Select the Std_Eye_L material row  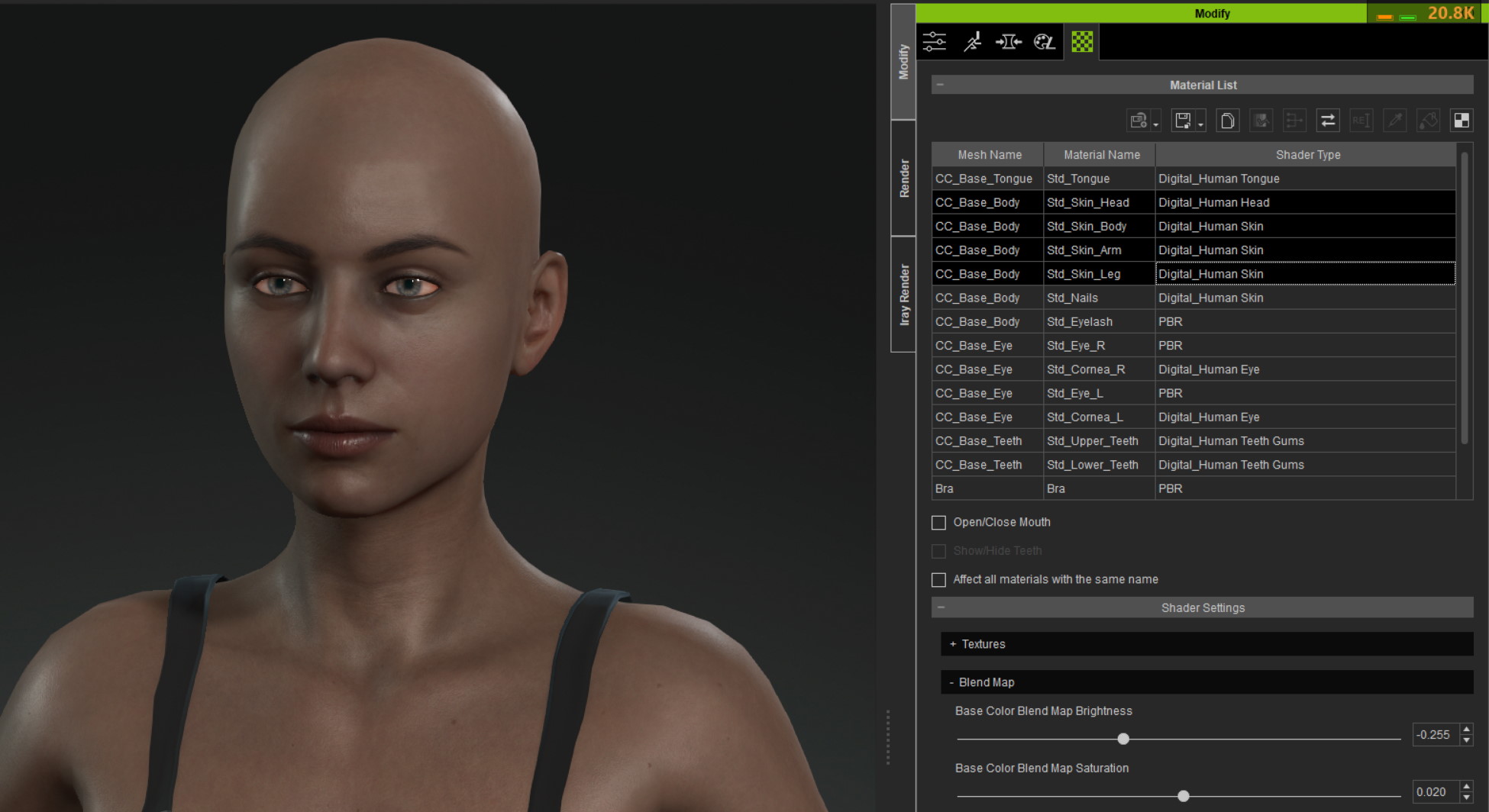[1193, 393]
